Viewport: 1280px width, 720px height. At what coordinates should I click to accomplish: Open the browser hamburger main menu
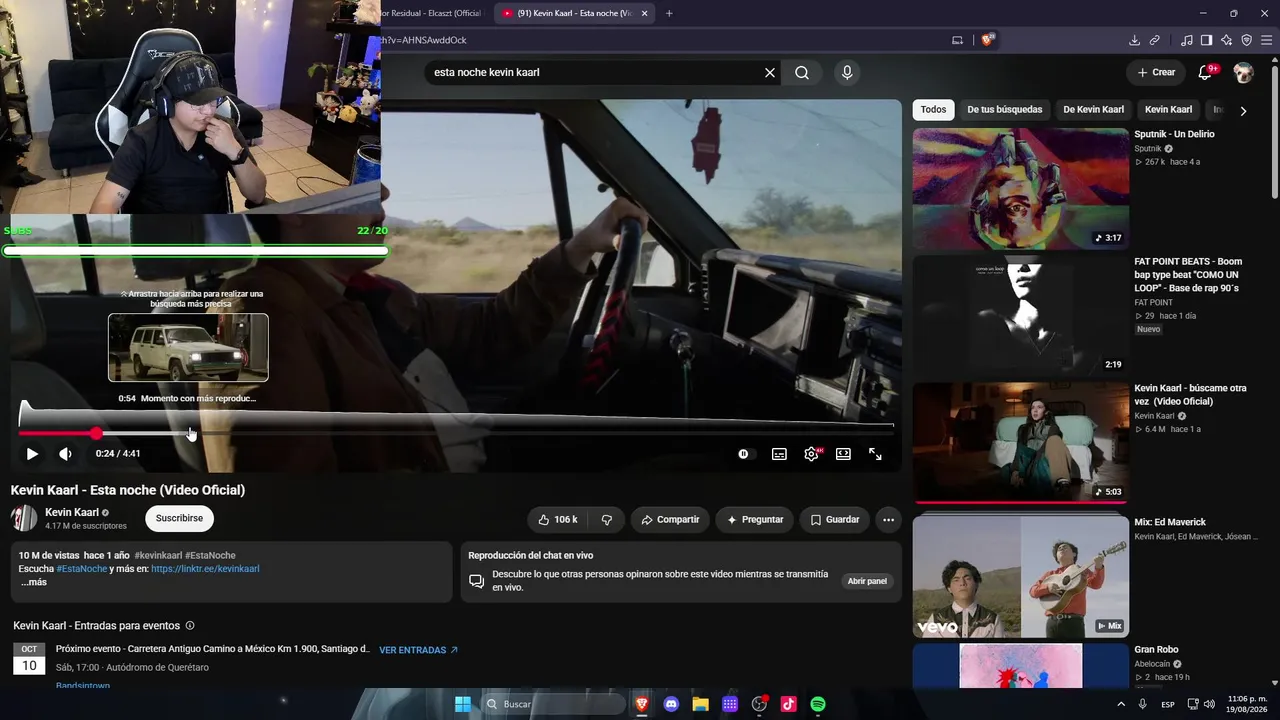[x=1267, y=40]
